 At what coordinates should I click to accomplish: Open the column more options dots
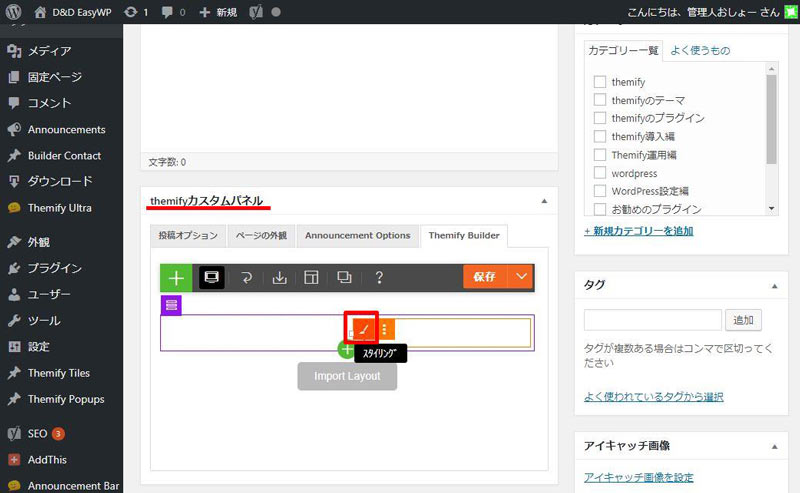point(385,329)
